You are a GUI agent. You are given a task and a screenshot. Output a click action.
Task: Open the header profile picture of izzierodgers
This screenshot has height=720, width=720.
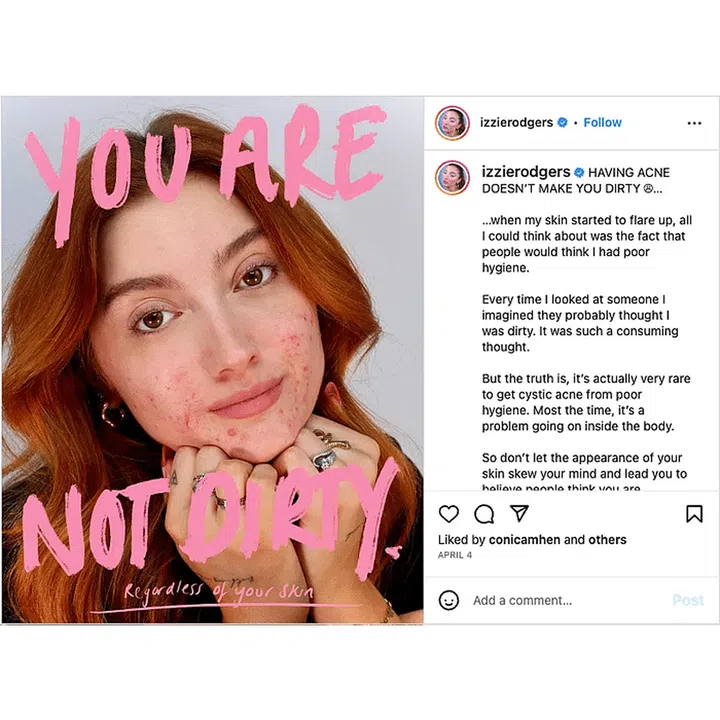[x=452, y=123]
